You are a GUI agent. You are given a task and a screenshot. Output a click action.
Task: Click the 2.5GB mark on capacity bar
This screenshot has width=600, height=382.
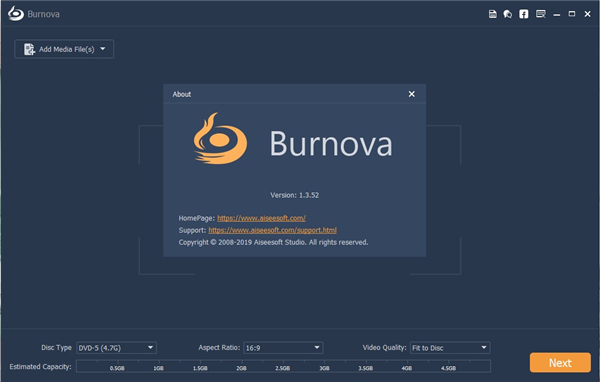[282, 368]
